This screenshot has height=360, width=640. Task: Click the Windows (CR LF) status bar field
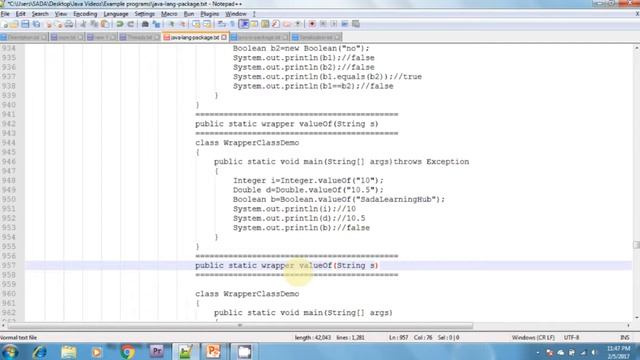coord(533,338)
